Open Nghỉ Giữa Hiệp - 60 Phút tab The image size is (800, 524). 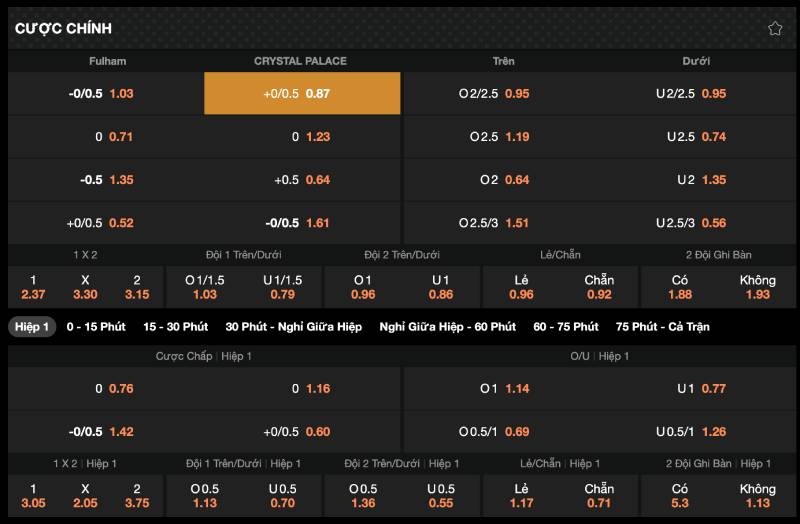click(x=447, y=327)
